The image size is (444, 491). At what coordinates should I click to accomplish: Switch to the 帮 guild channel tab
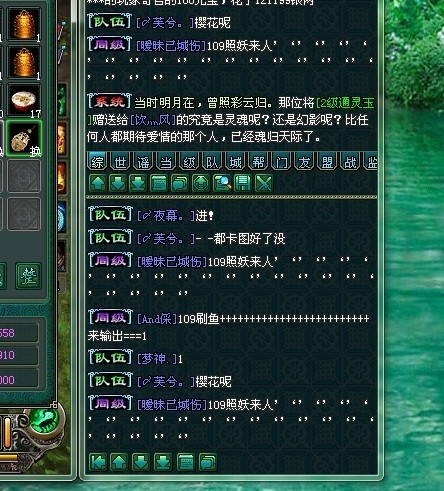coord(258,162)
